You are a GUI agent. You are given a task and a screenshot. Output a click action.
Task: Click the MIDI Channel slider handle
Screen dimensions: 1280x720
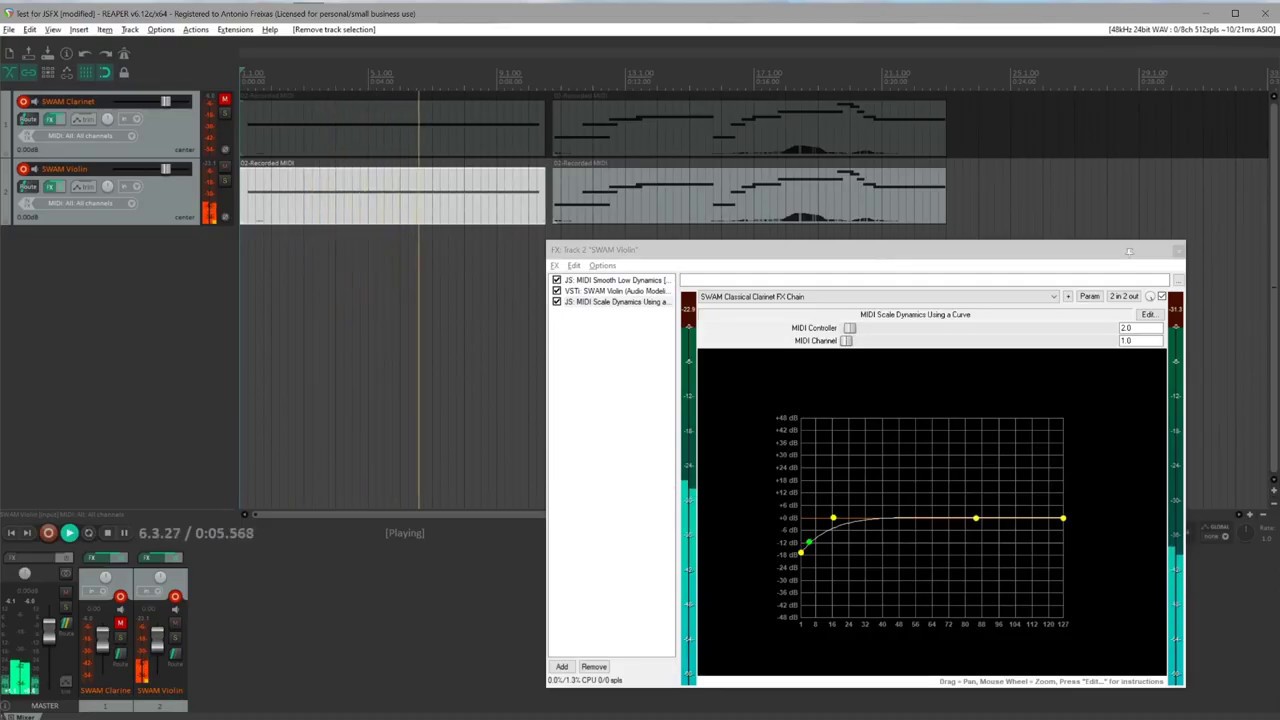point(846,341)
